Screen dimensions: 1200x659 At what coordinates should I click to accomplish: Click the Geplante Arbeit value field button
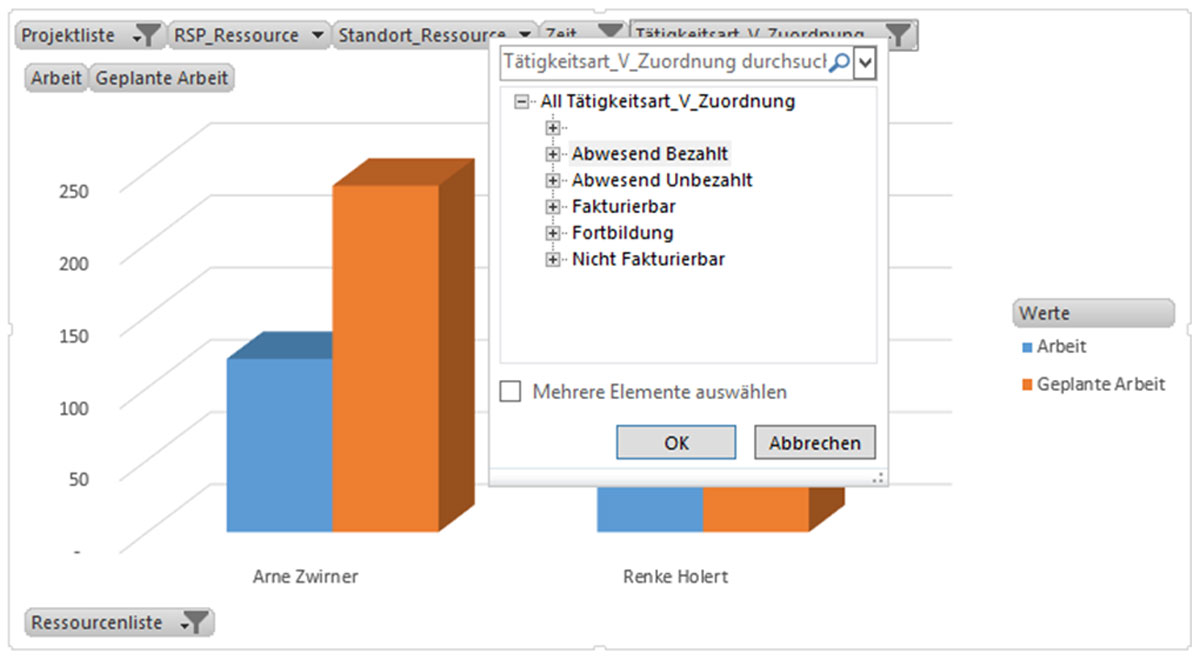click(162, 78)
